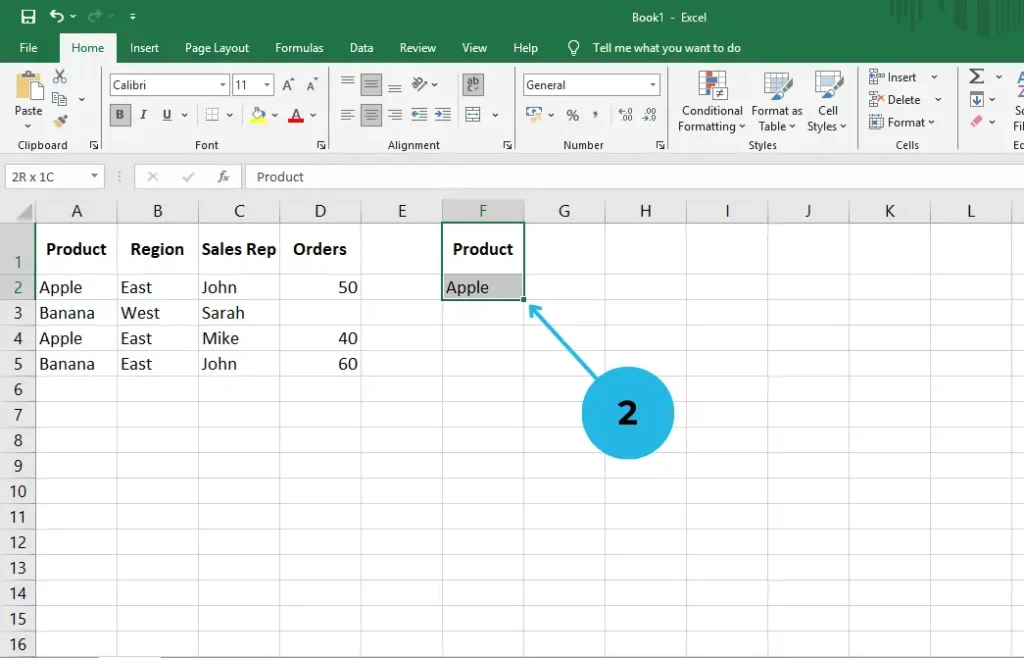This screenshot has height=658, width=1024.
Task: Click Increase Decimal
Action: point(625,115)
